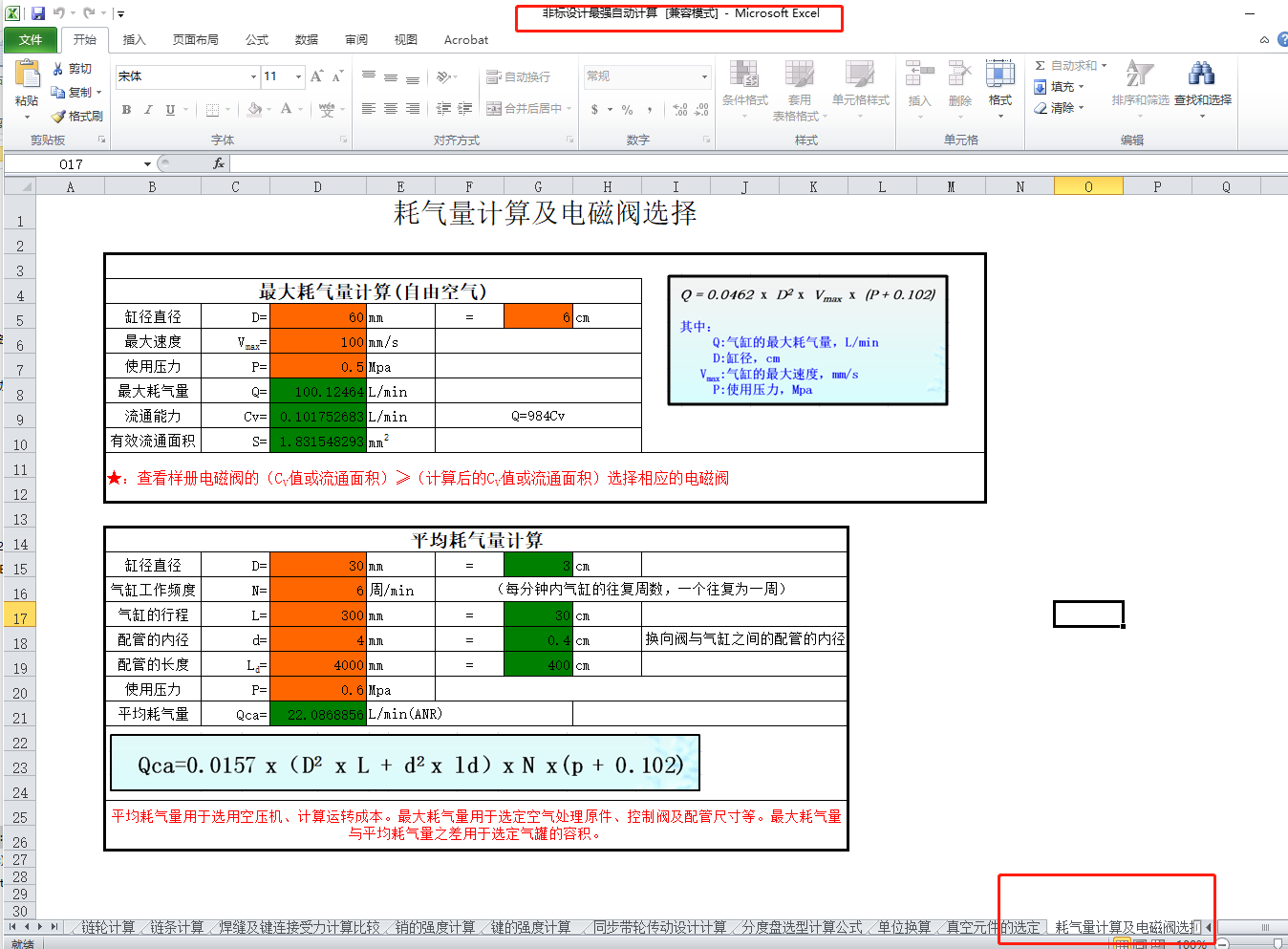The width and height of the screenshot is (1288, 949).
Task: Open the 真空元件的选定 sheet tab
Action: 993,927
